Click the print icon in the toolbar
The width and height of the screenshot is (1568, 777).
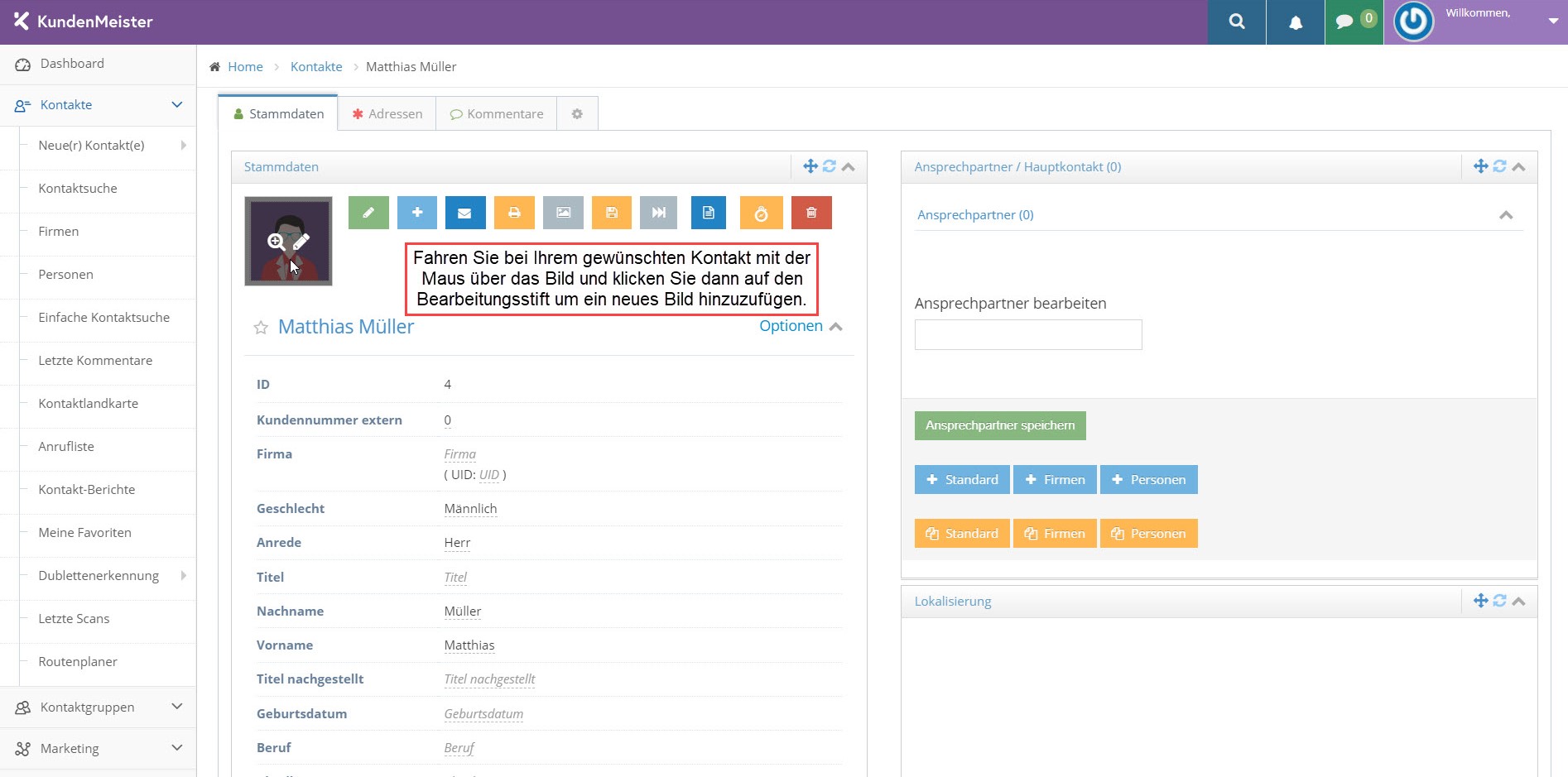coord(513,213)
